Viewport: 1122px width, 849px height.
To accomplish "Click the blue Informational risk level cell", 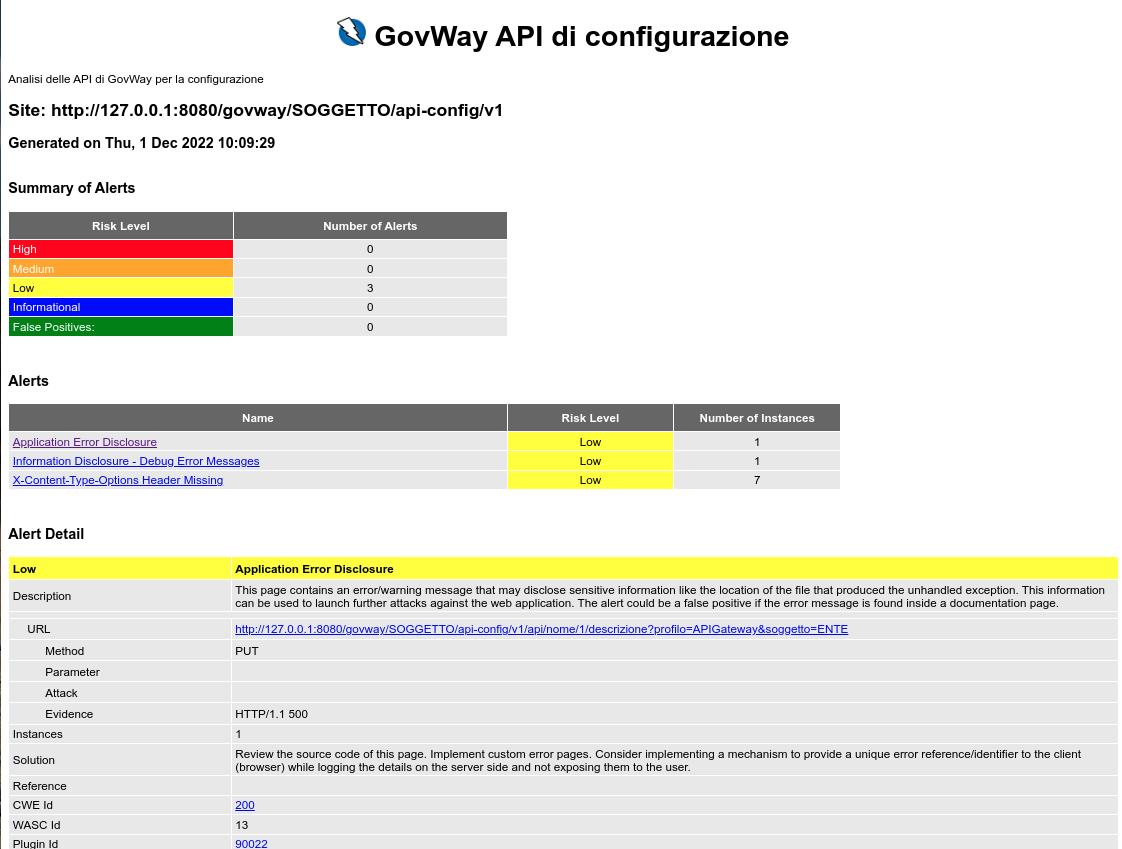I will pyautogui.click(x=121, y=307).
